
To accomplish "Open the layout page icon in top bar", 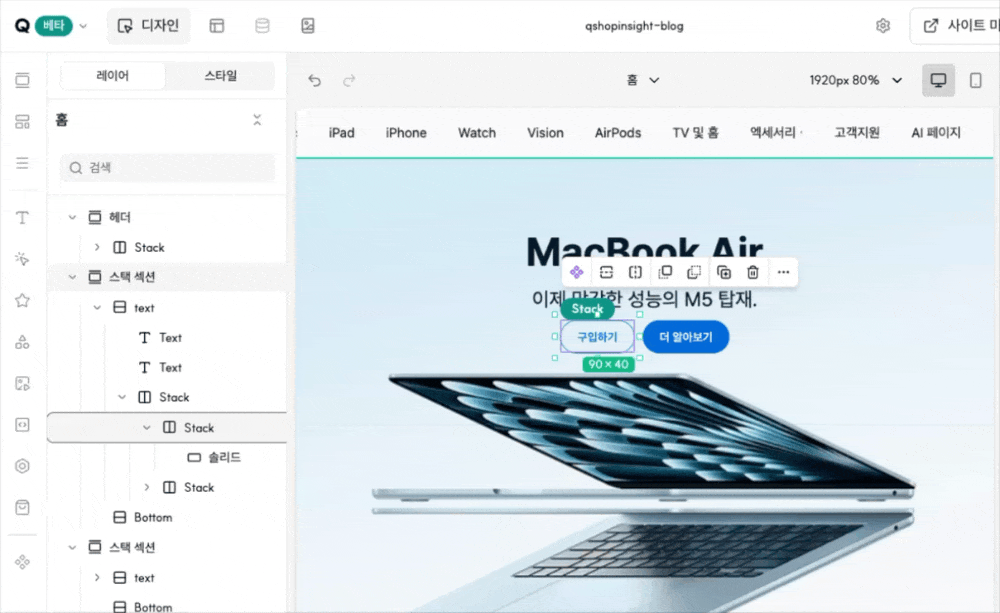I will pyautogui.click(x=217, y=26).
